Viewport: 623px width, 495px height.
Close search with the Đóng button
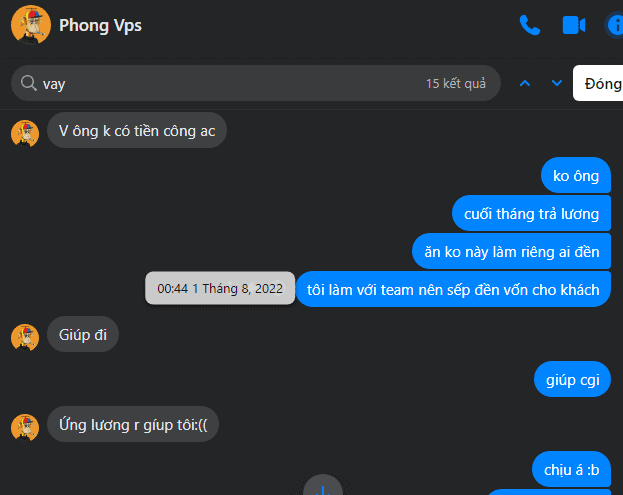coord(599,83)
